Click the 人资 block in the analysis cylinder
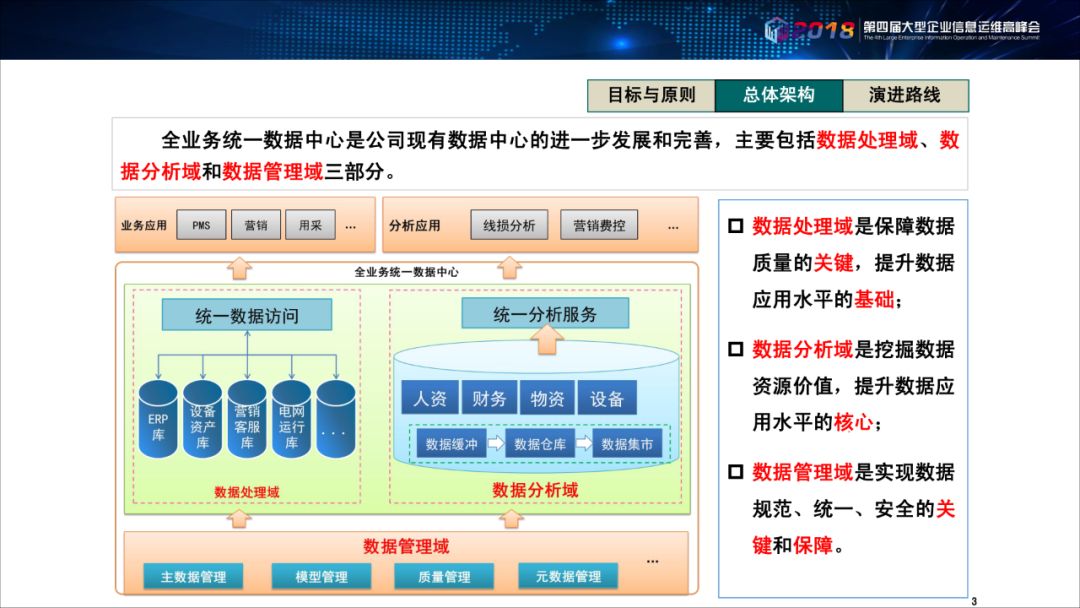The width and height of the screenshot is (1080, 608). tap(430, 398)
